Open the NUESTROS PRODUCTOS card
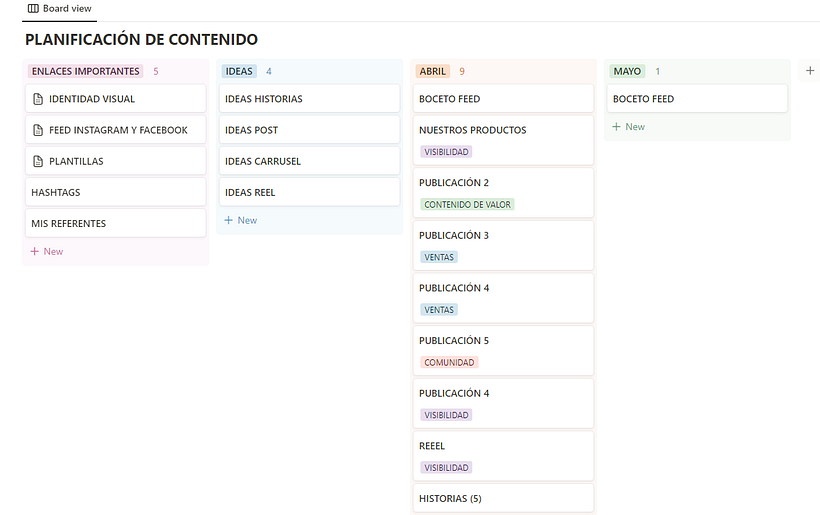Viewport: 820px width, 515px height. 504,140
